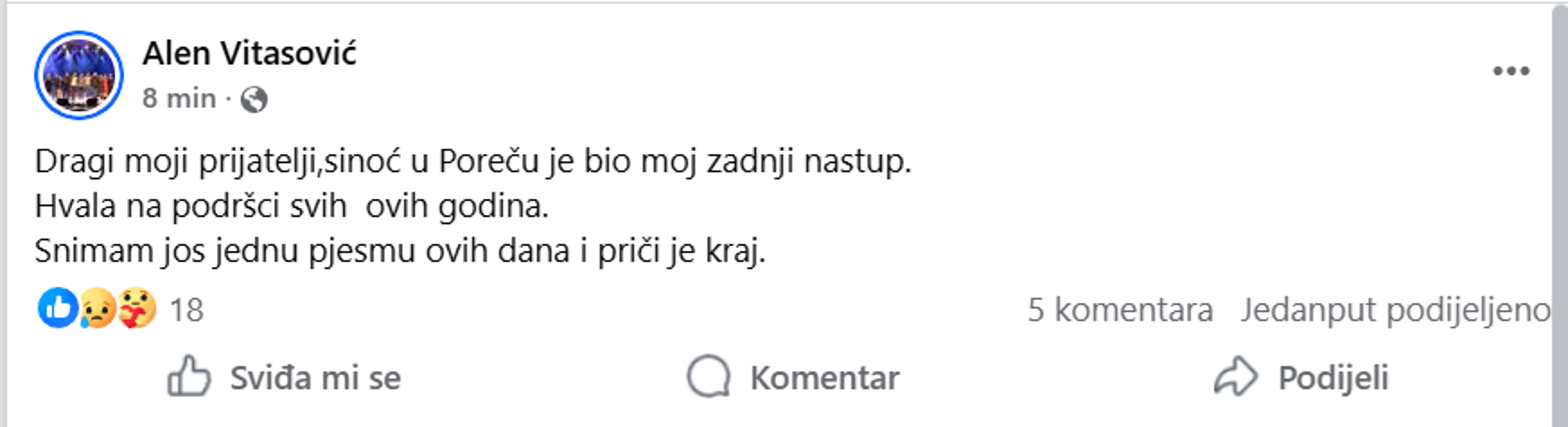Open Alen Vitasović's profile picture

(78, 76)
